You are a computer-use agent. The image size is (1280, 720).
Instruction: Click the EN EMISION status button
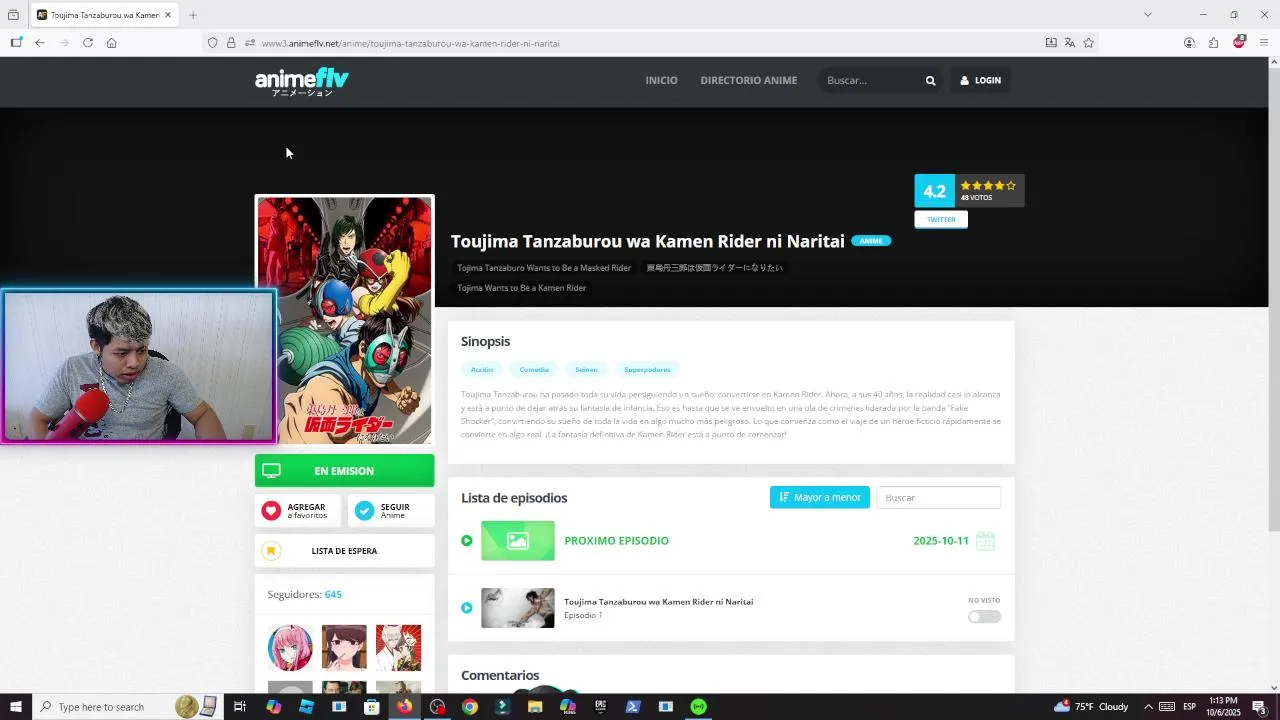click(x=345, y=471)
